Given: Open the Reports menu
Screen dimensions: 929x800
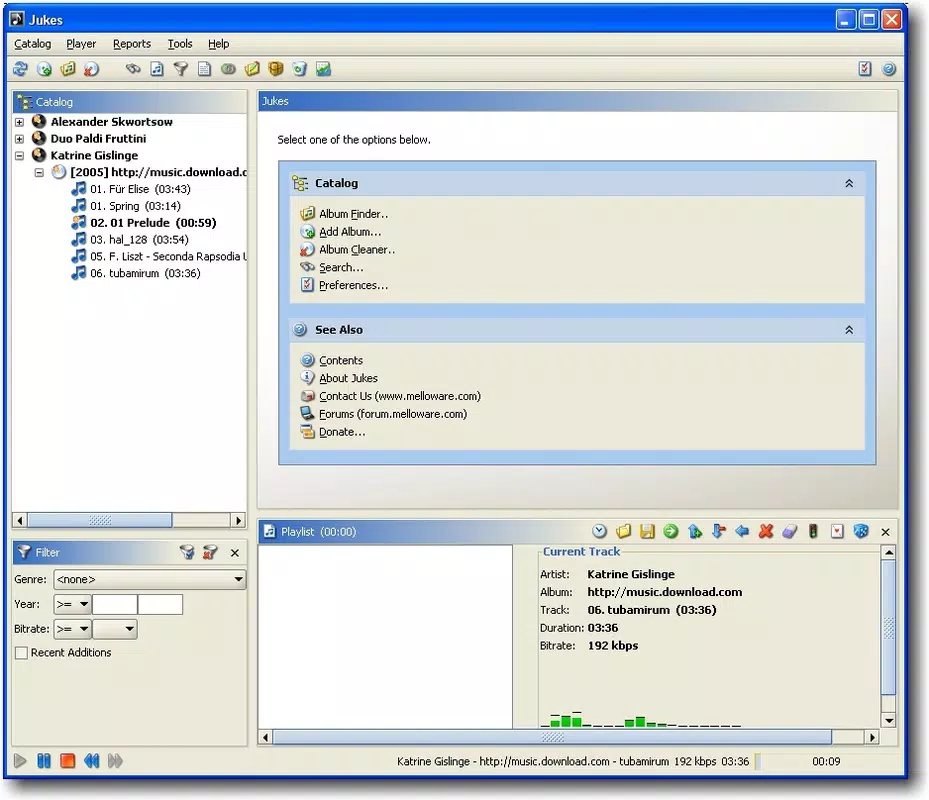Looking at the screenshot, I should [132, 44].
